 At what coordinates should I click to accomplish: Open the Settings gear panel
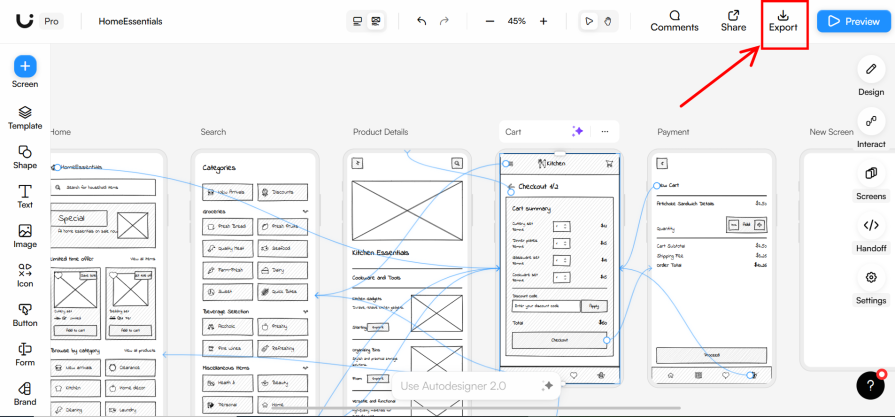click(x=871, y=282)
